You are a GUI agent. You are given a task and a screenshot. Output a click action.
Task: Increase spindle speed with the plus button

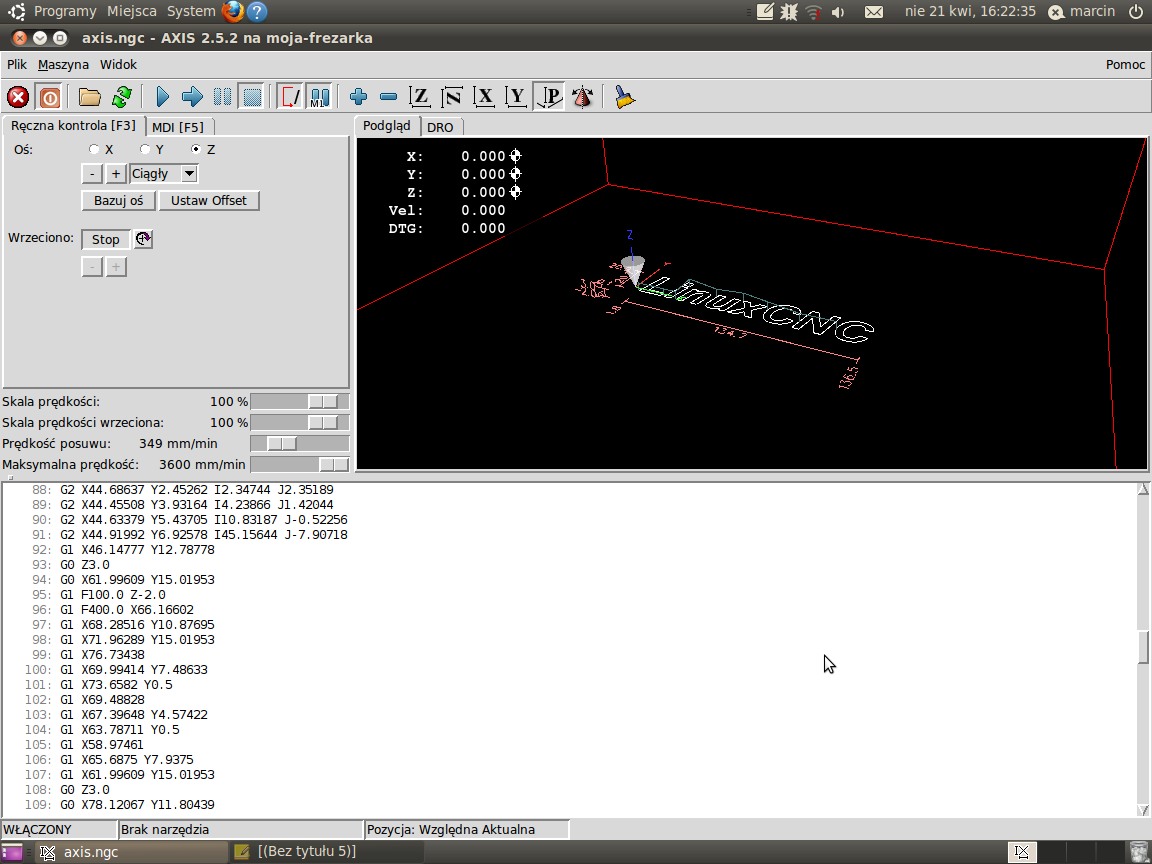pyautogui.click(x=115, y=267)
